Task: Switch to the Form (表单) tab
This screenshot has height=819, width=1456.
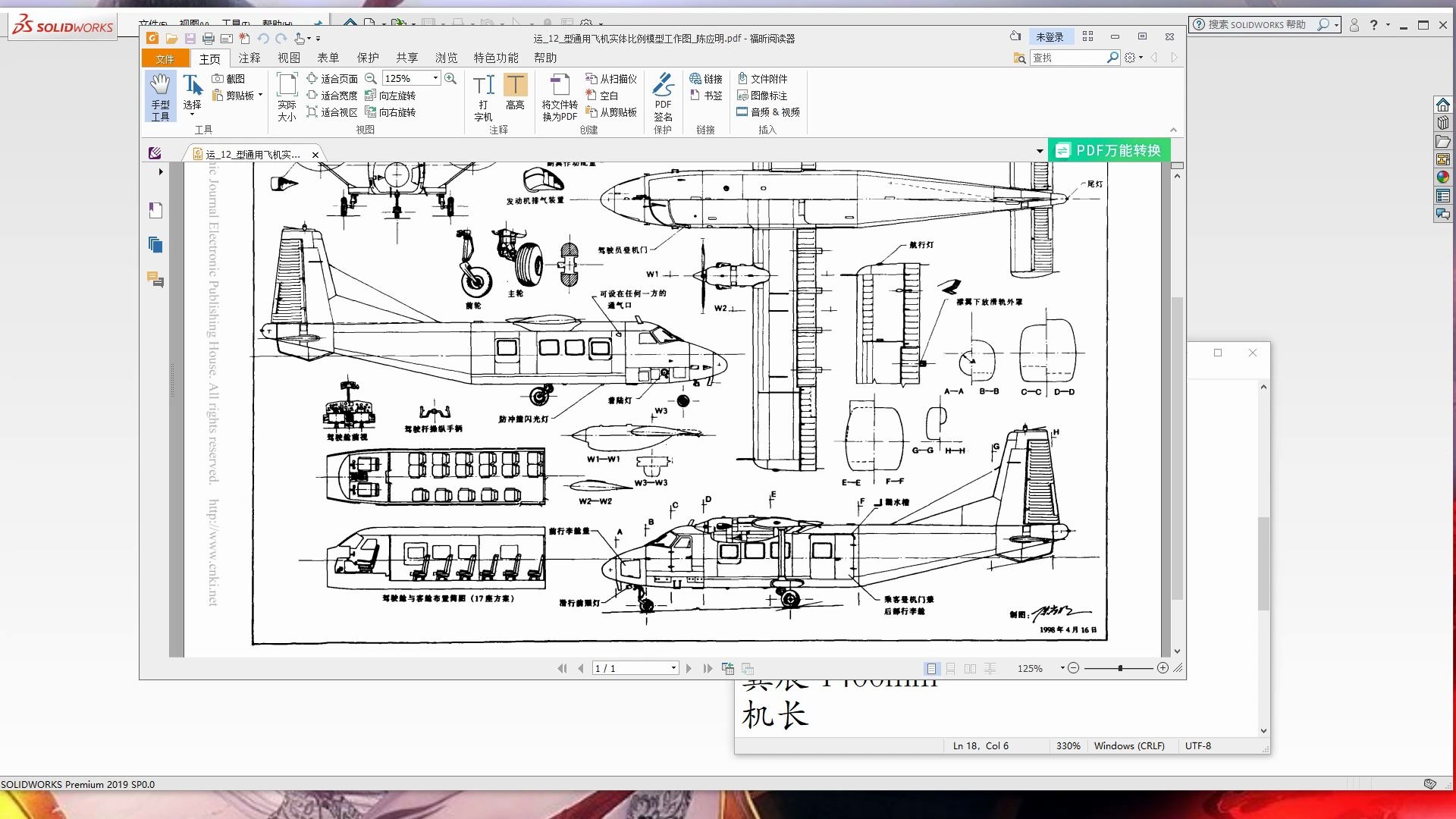Action: coord(328,58)
